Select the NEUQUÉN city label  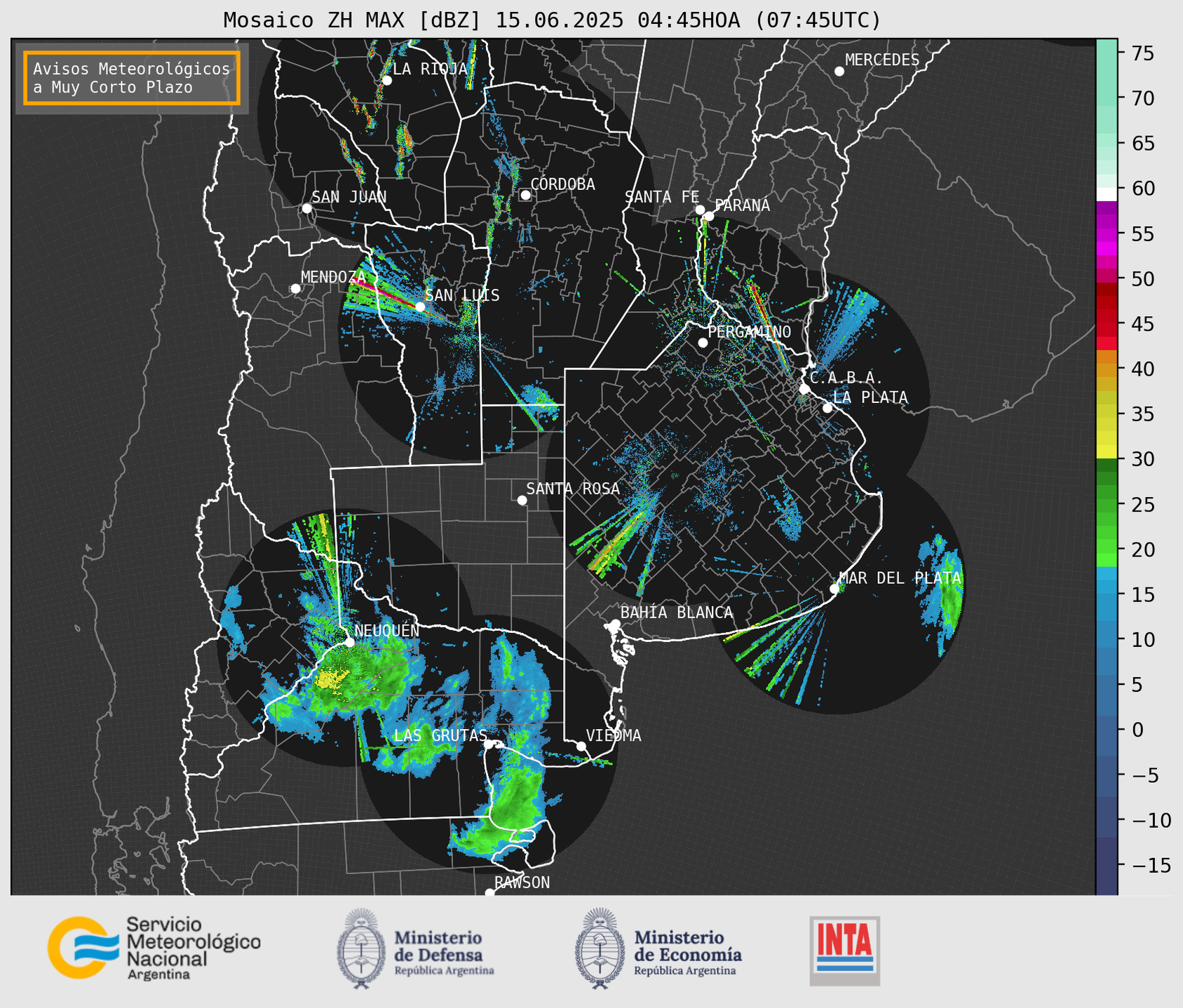click(x=387, y=631)
